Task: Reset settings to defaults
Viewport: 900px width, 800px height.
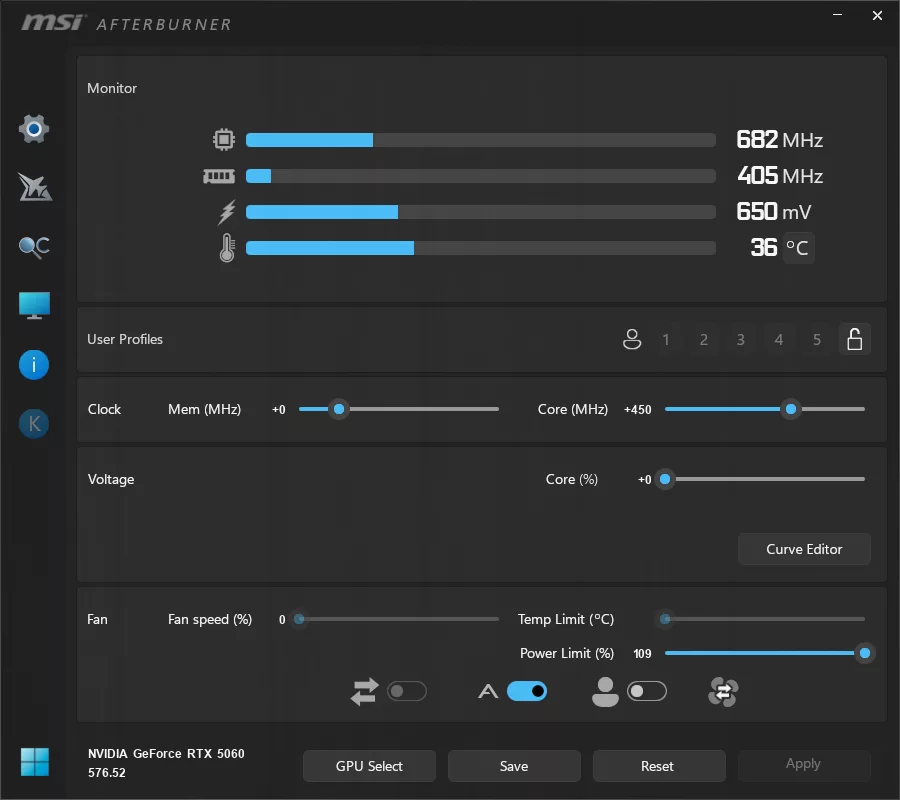Action: (659, 766)
